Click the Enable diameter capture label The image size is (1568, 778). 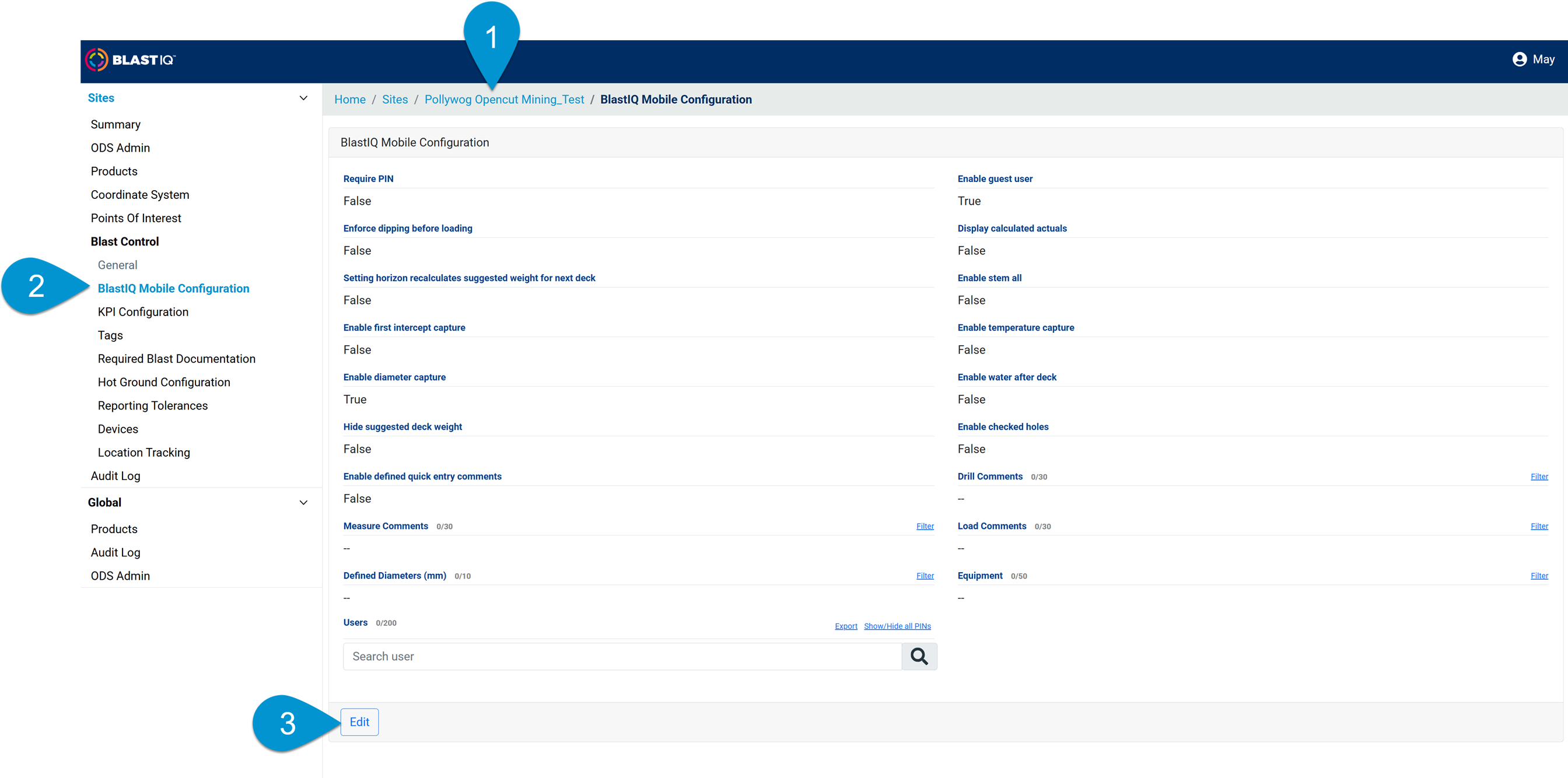[394, 377]
